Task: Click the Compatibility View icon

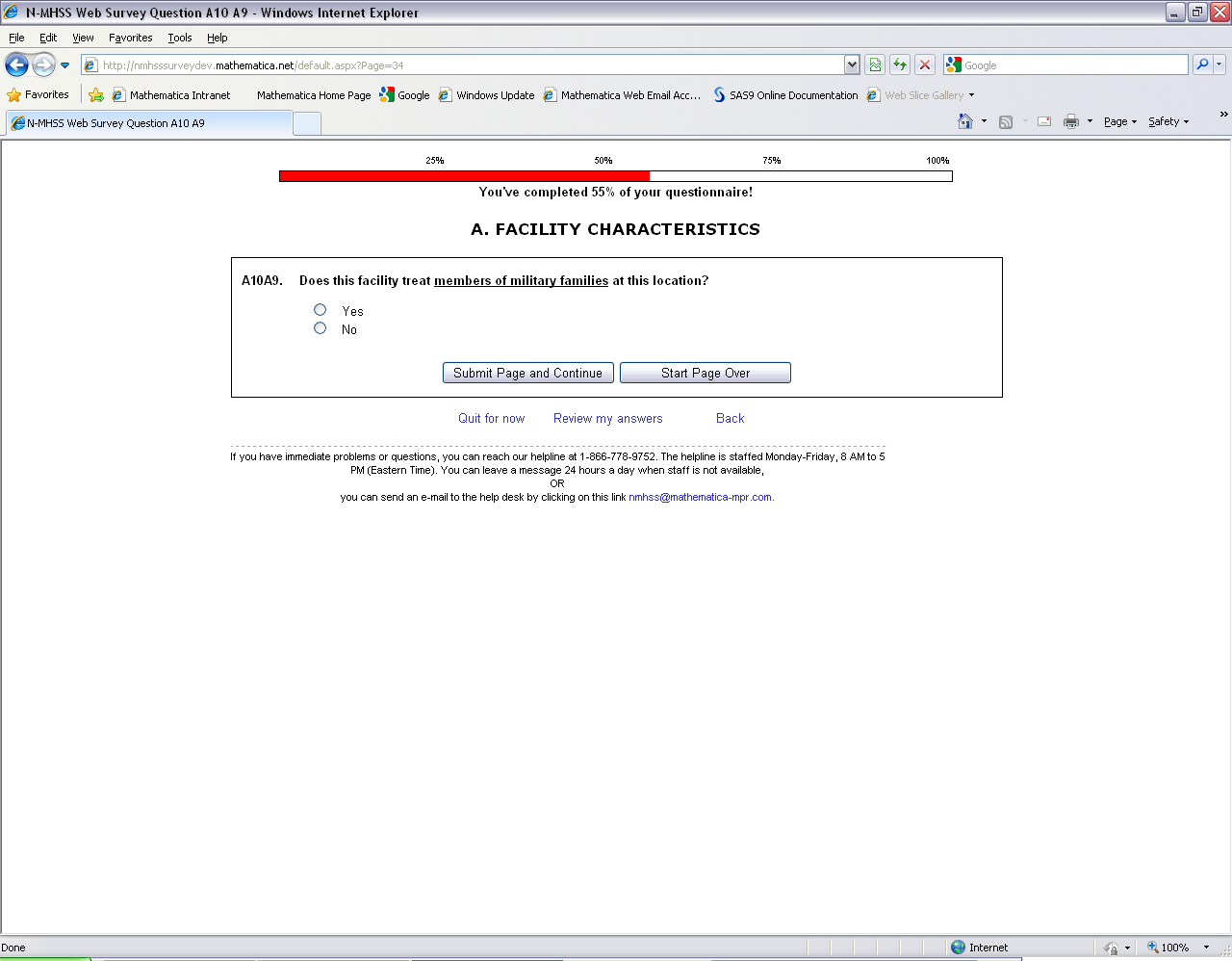Action: [x=875, y=65]
